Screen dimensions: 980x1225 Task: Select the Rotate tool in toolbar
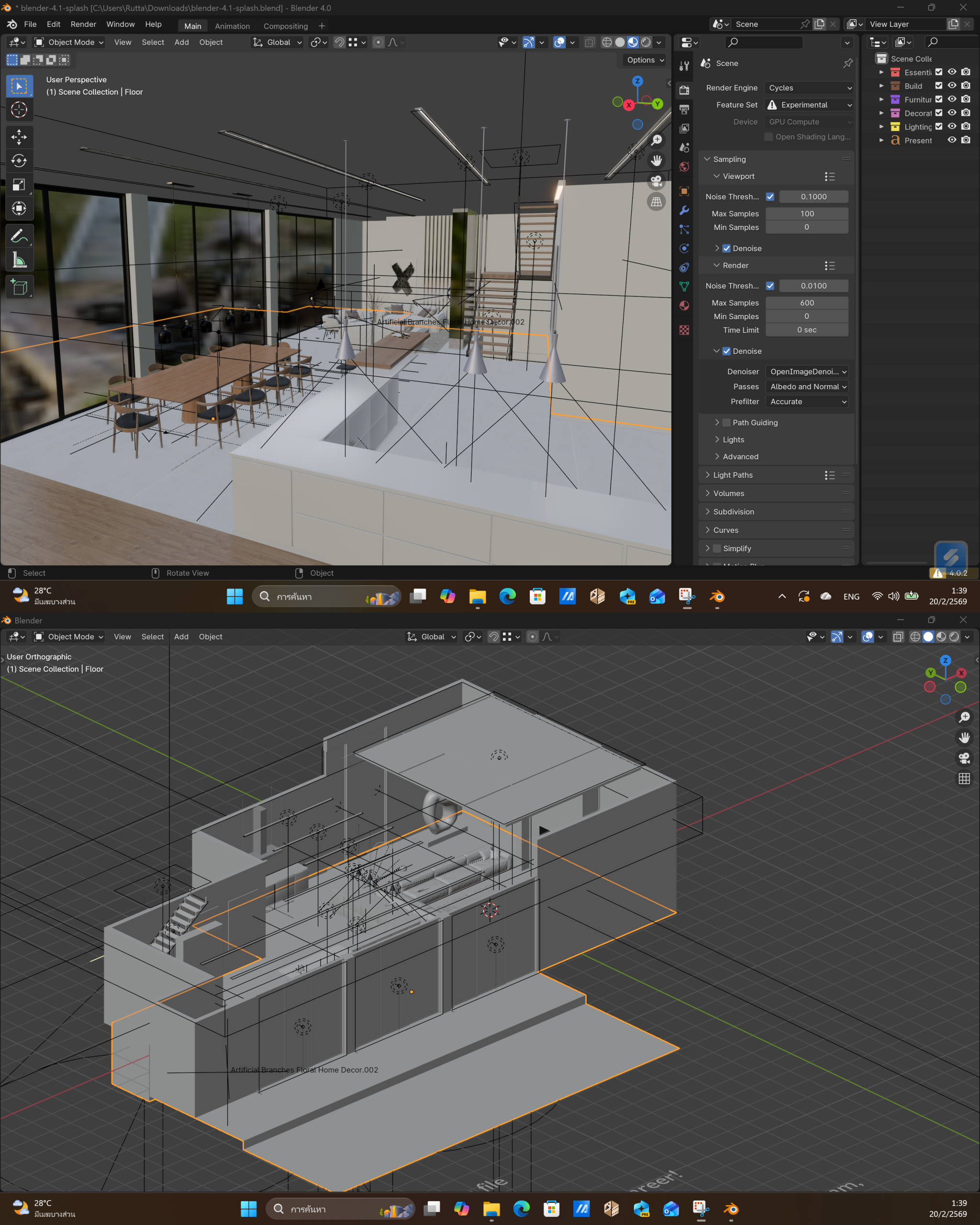[x=19, y=161]
